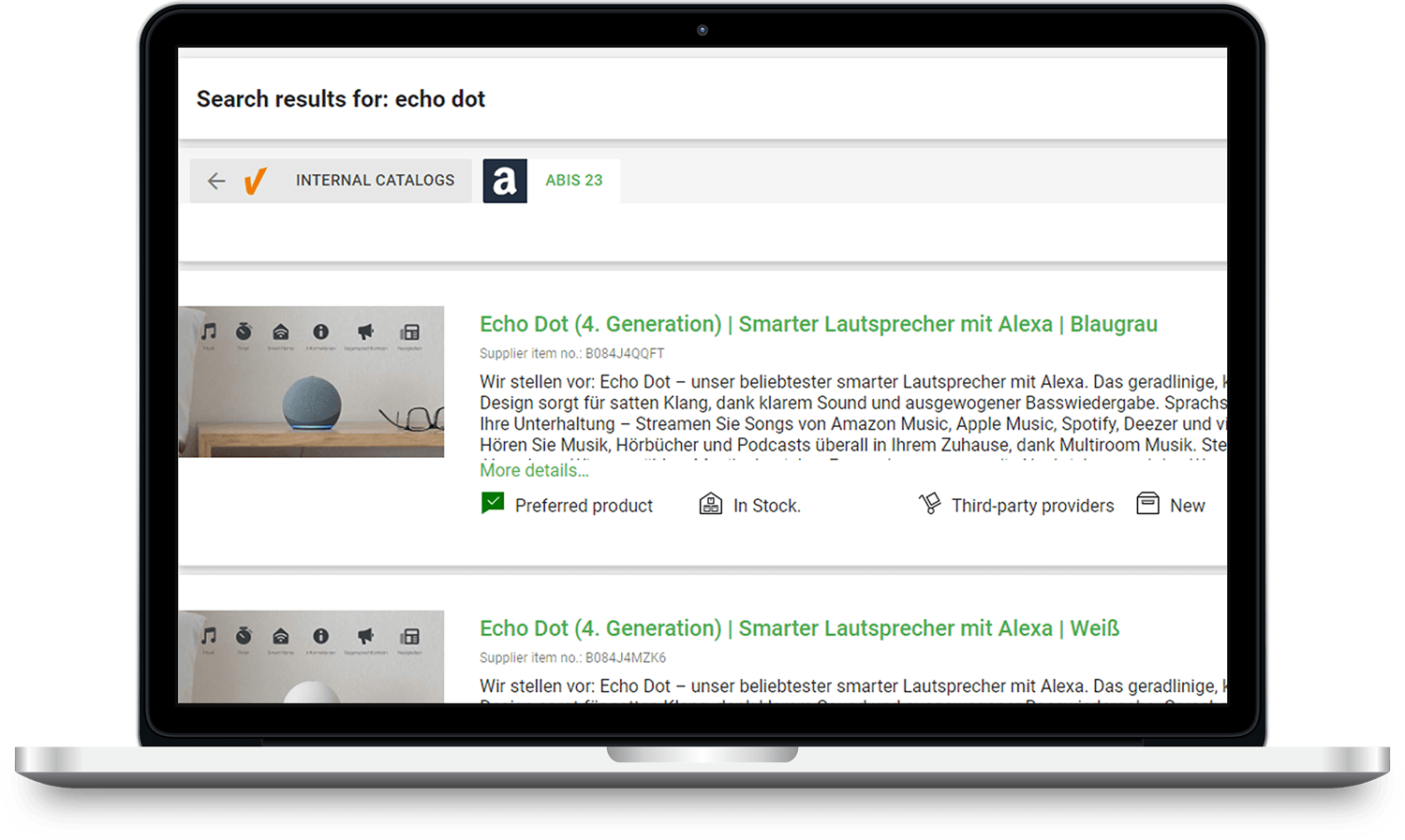Screen dimensions: 1405x840
Task: Click the Preferred product label text
Action: coord(584,506)
